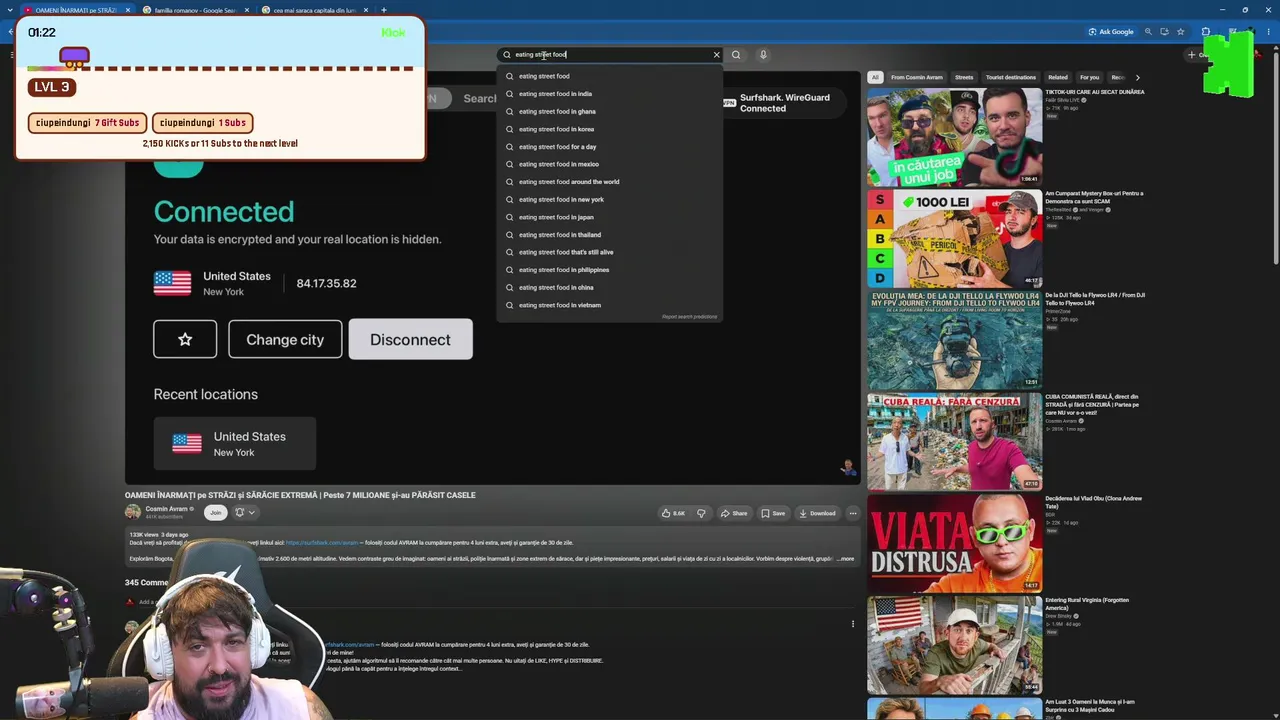
Task: Open the 1000 LEI Mystery Box video thumbnail
Action: click(x=954, y=239)
